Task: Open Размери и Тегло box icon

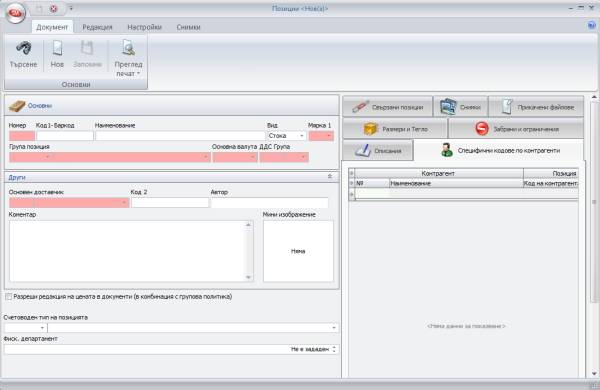Action: 370,129
